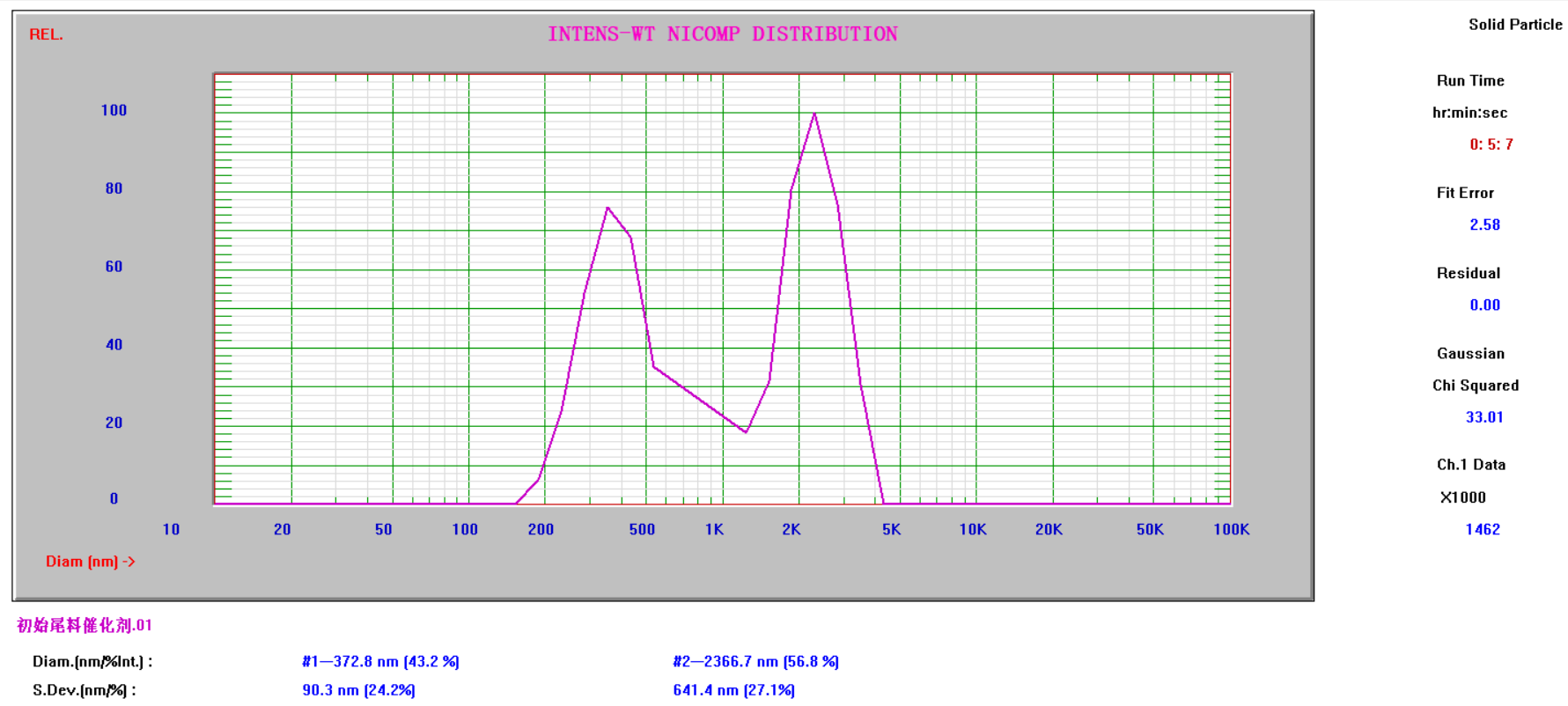Click the standard deviation 90.3 nm (24.2%)
The image size is (1568, 706).
pos(358,690)
